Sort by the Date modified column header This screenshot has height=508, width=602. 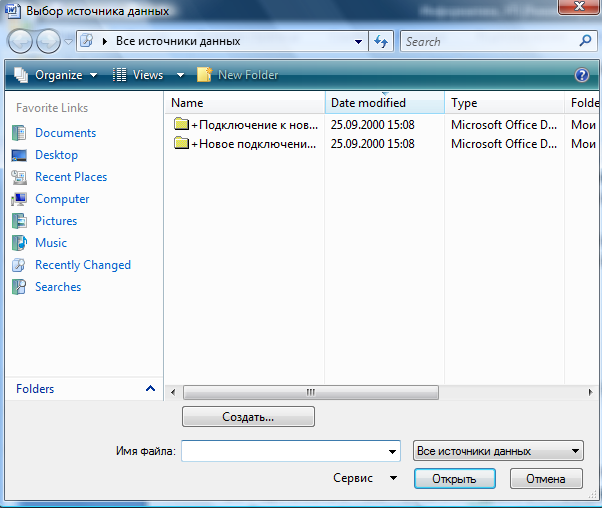385,103
